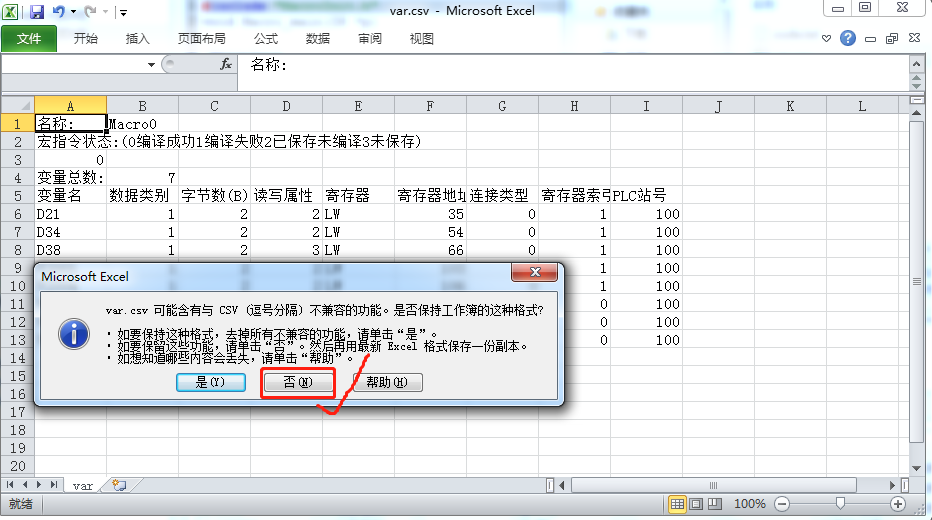Open the Undo history dropdown arrow
Viewport: 932px width, 520px height.
coord(74,11)
